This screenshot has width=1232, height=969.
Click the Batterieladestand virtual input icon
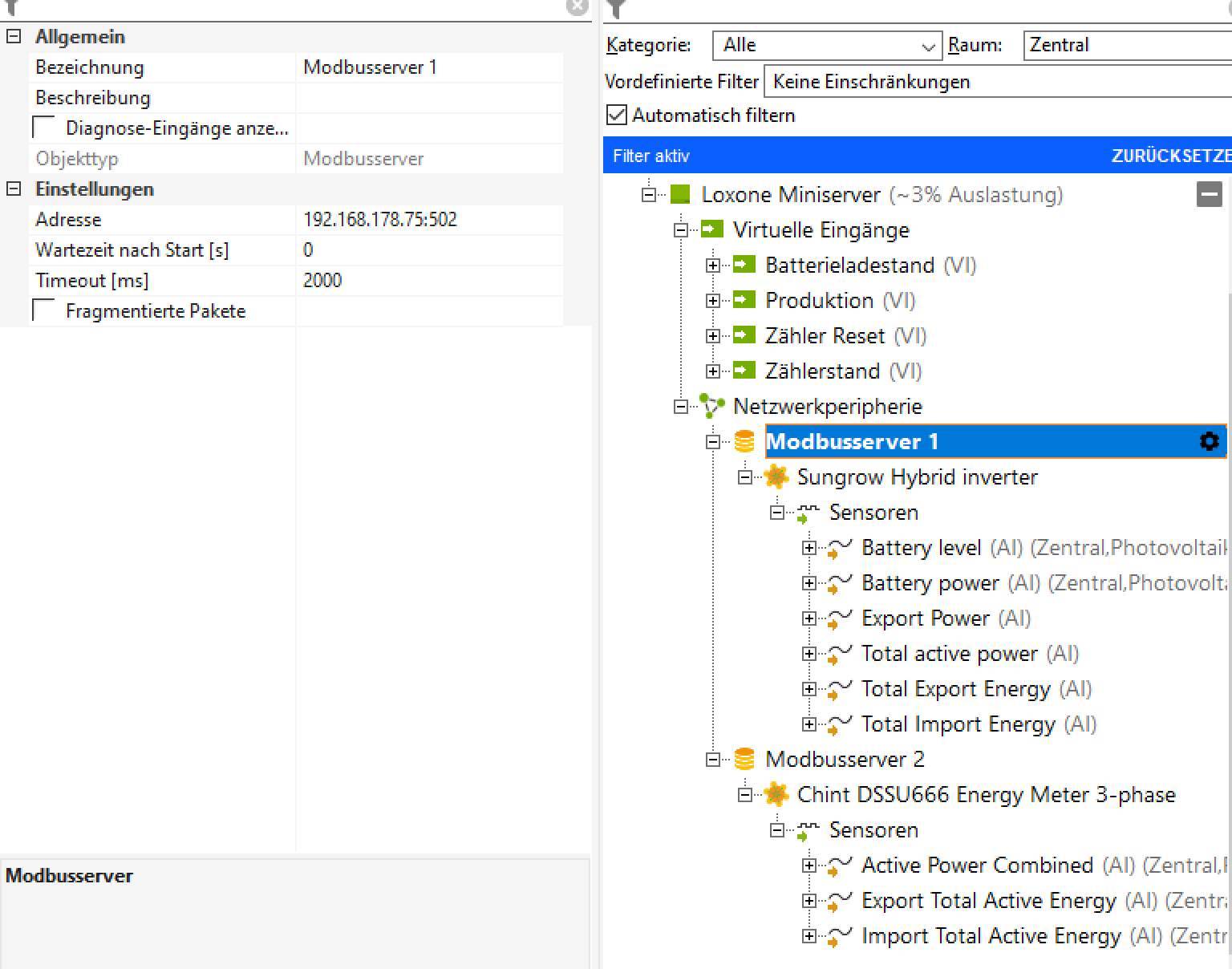tap(744, 265)
